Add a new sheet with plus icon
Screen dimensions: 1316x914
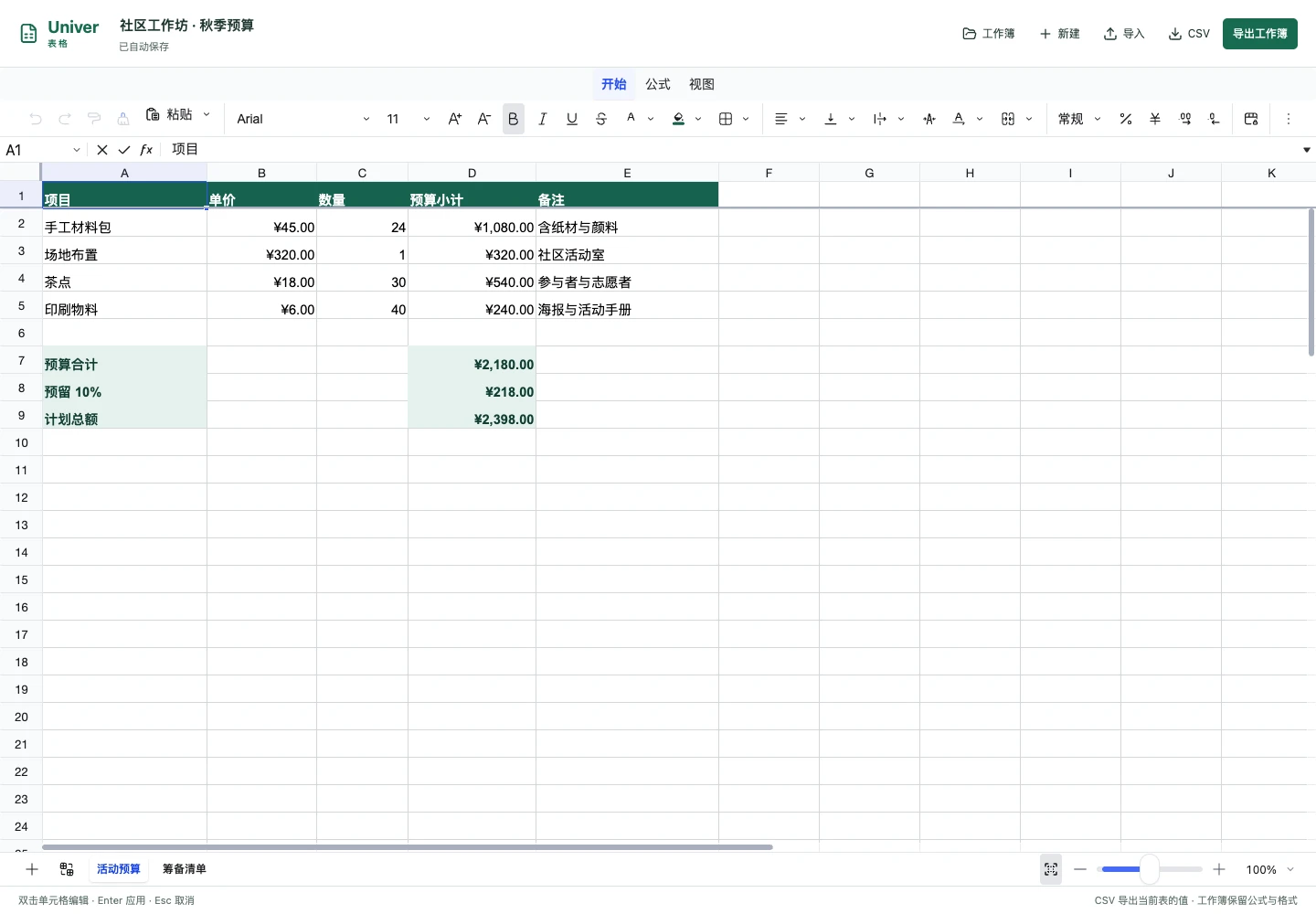pos(32,869)
